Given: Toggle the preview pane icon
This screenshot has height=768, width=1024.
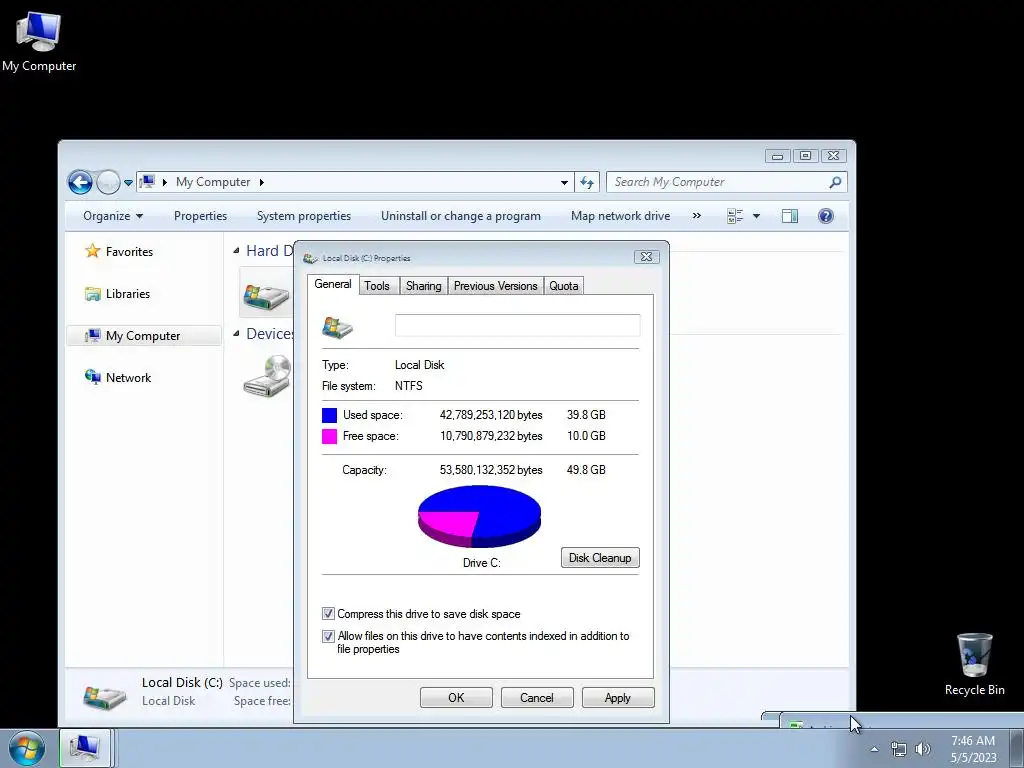Looking at the screenshot, I should click(x=790, y=216).
